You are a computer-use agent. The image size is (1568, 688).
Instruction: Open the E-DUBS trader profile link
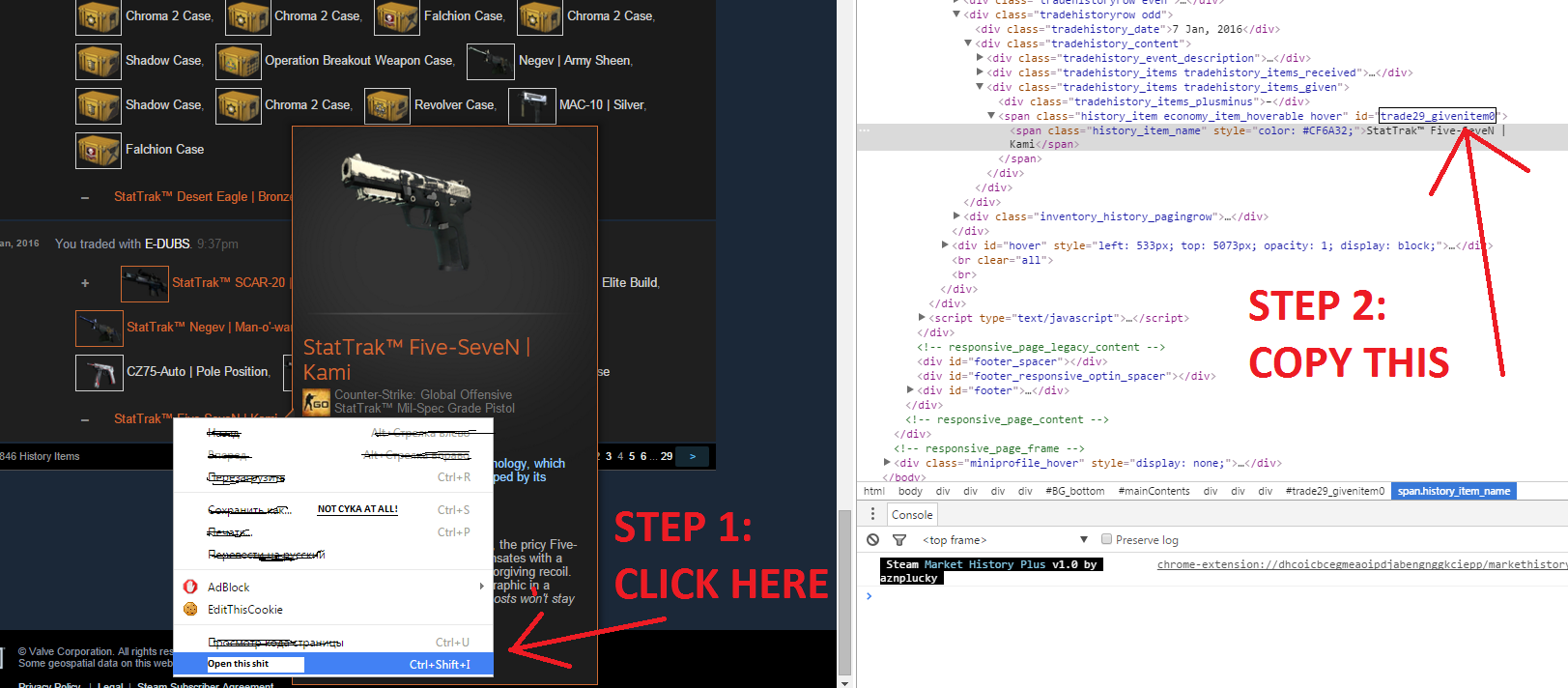167,244
